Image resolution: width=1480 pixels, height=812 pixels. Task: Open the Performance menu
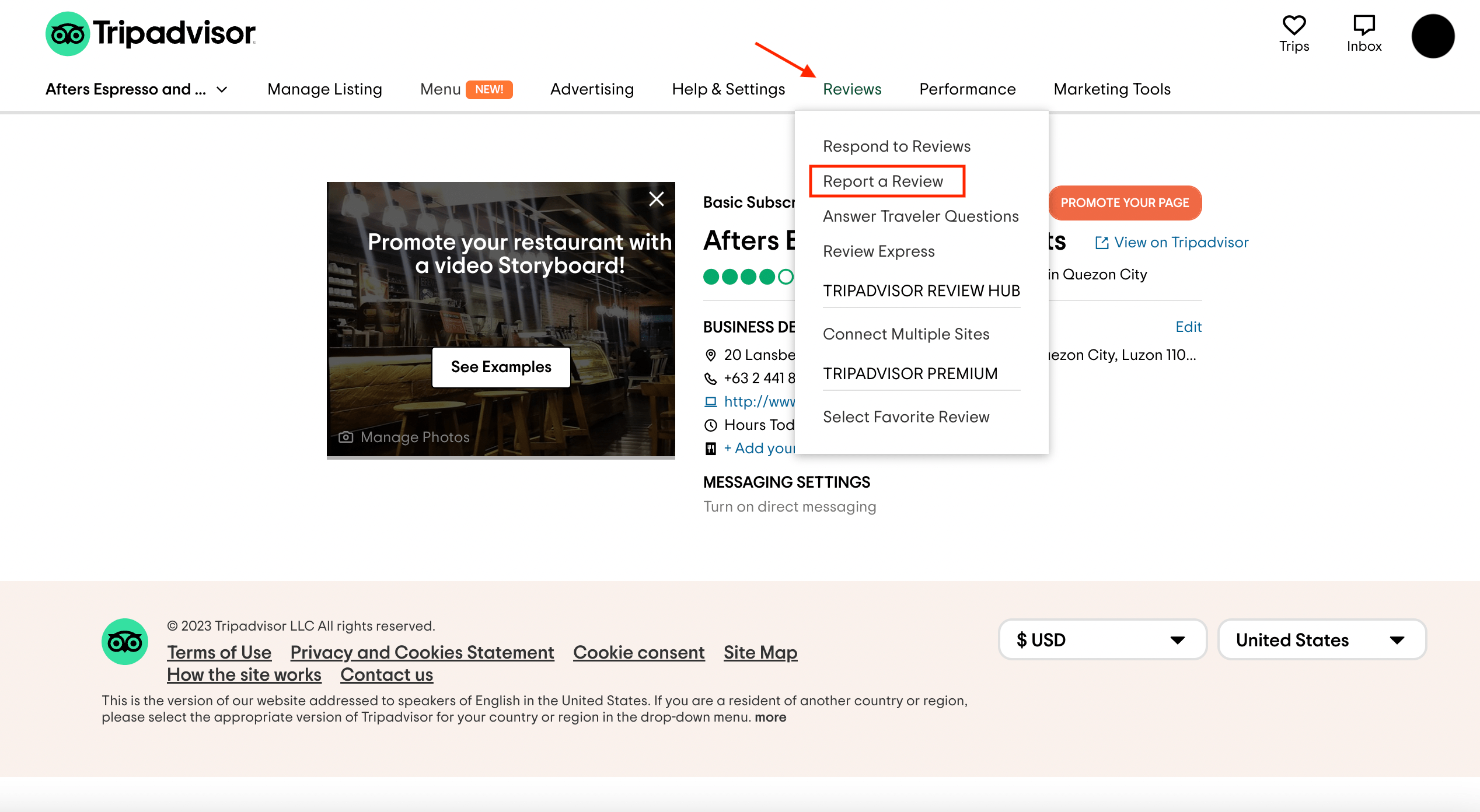tap(968, 89)
